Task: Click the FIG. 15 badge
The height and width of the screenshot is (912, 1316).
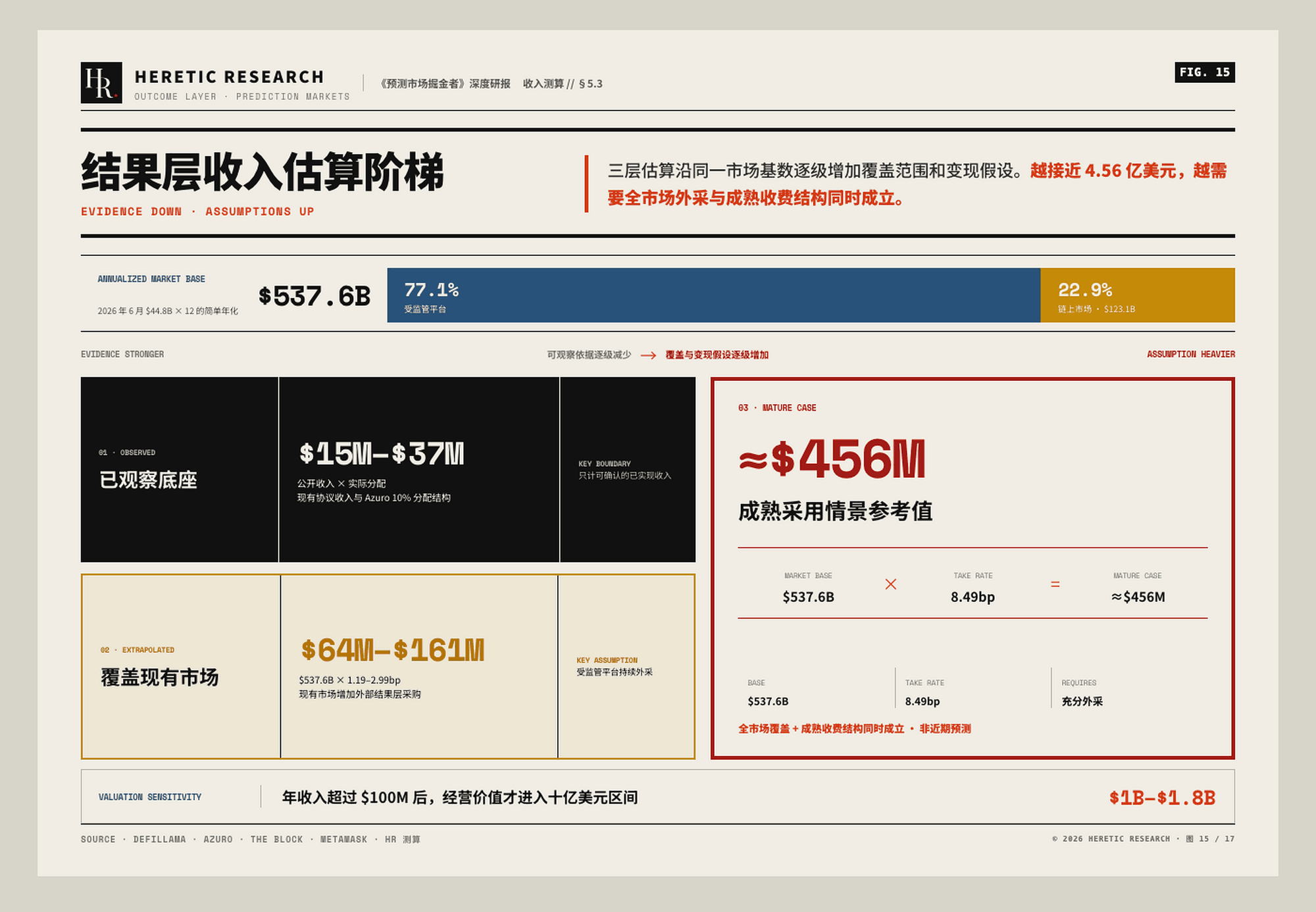Action: point(1204,72)
